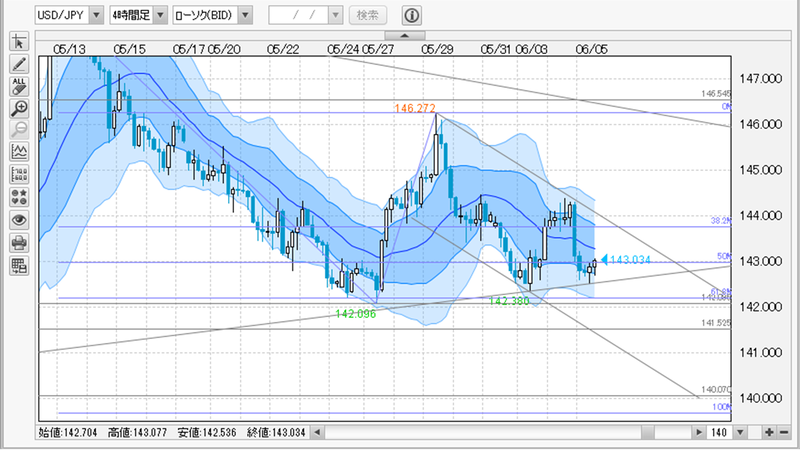Click the price scale settings icon
Screen dimensions: 800x450
18,175
